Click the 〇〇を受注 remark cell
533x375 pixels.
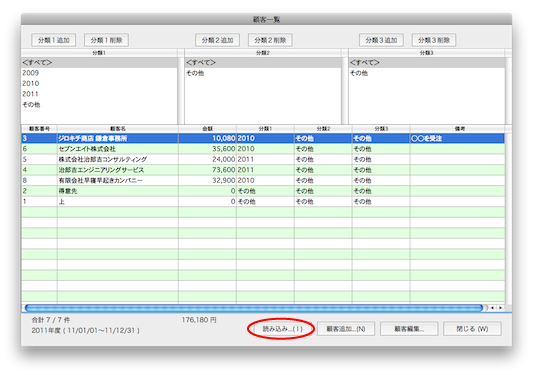(457, 138)
